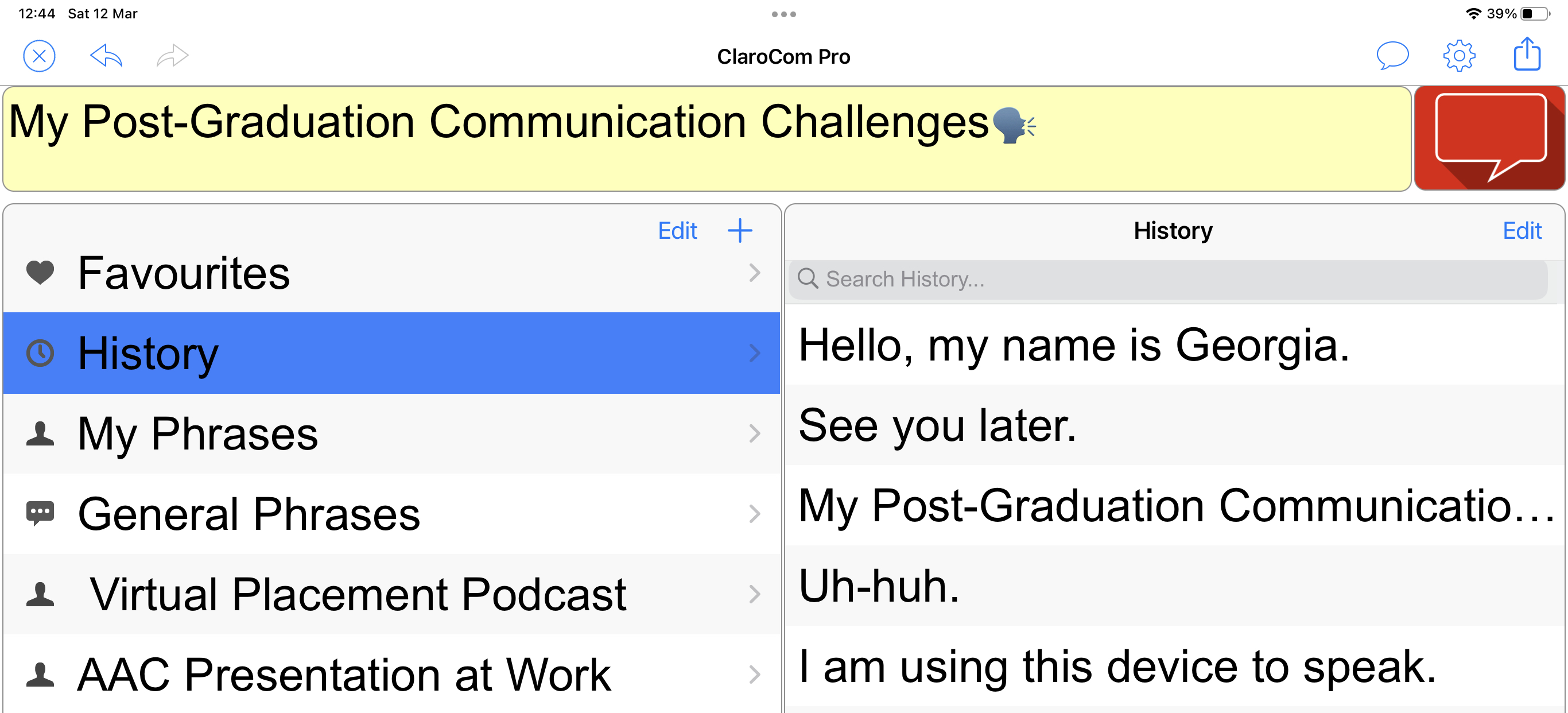Tap the clear text circle icon
The height and width of the screenshot is (713, 1568).
pos(38,56)
